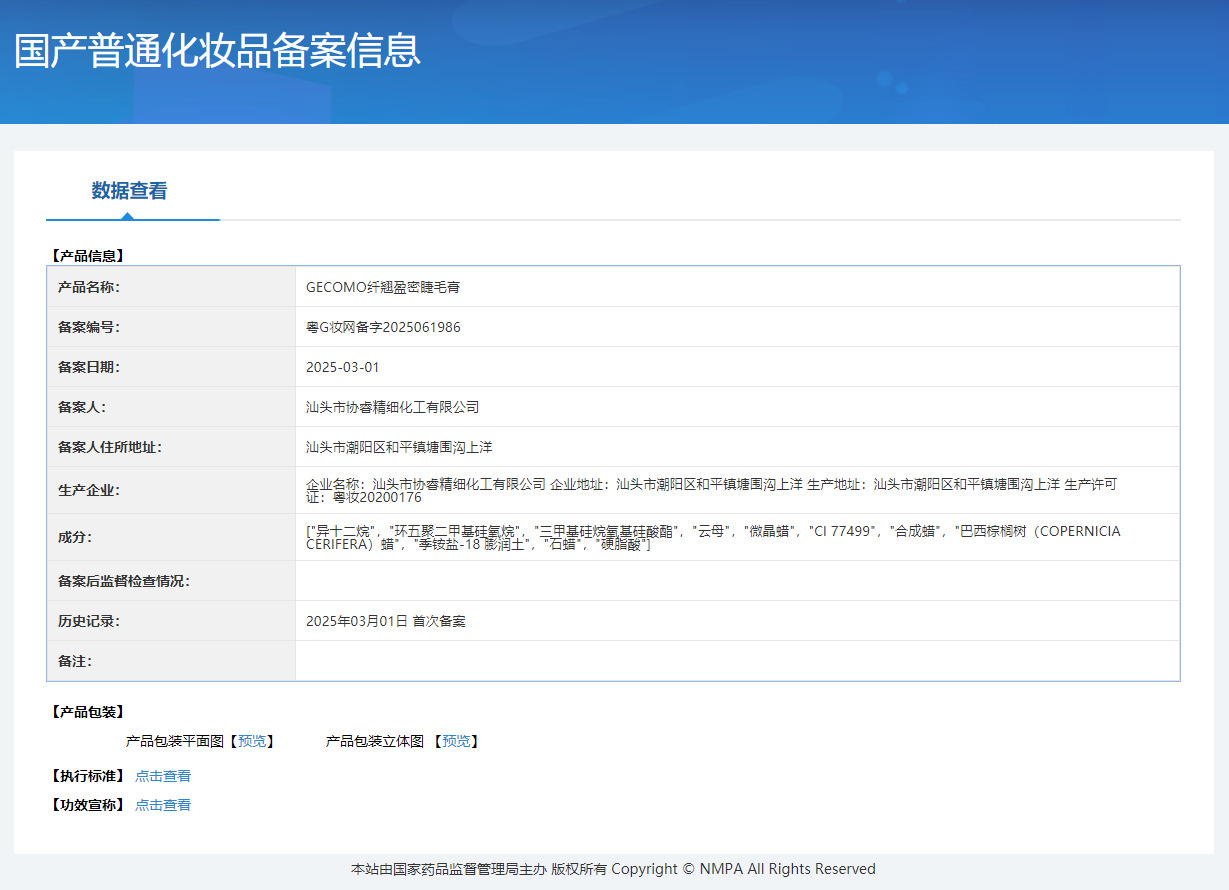Viewport: 1229px width, 890px height.
Task: Click the 【执行标准】 label
Action: tap(87, 776)
